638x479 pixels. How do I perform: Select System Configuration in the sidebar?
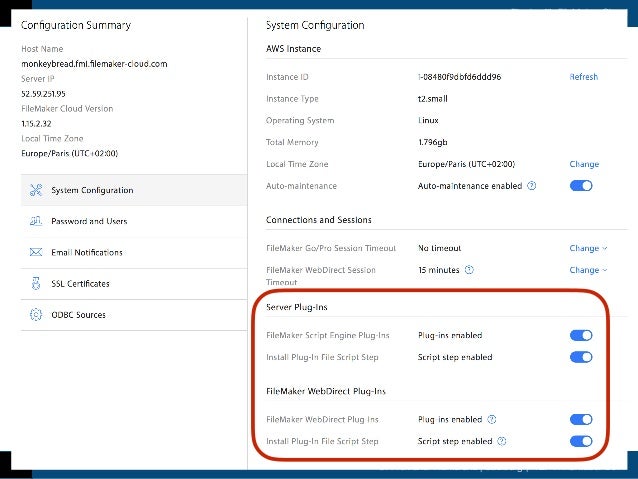(134, 190)
